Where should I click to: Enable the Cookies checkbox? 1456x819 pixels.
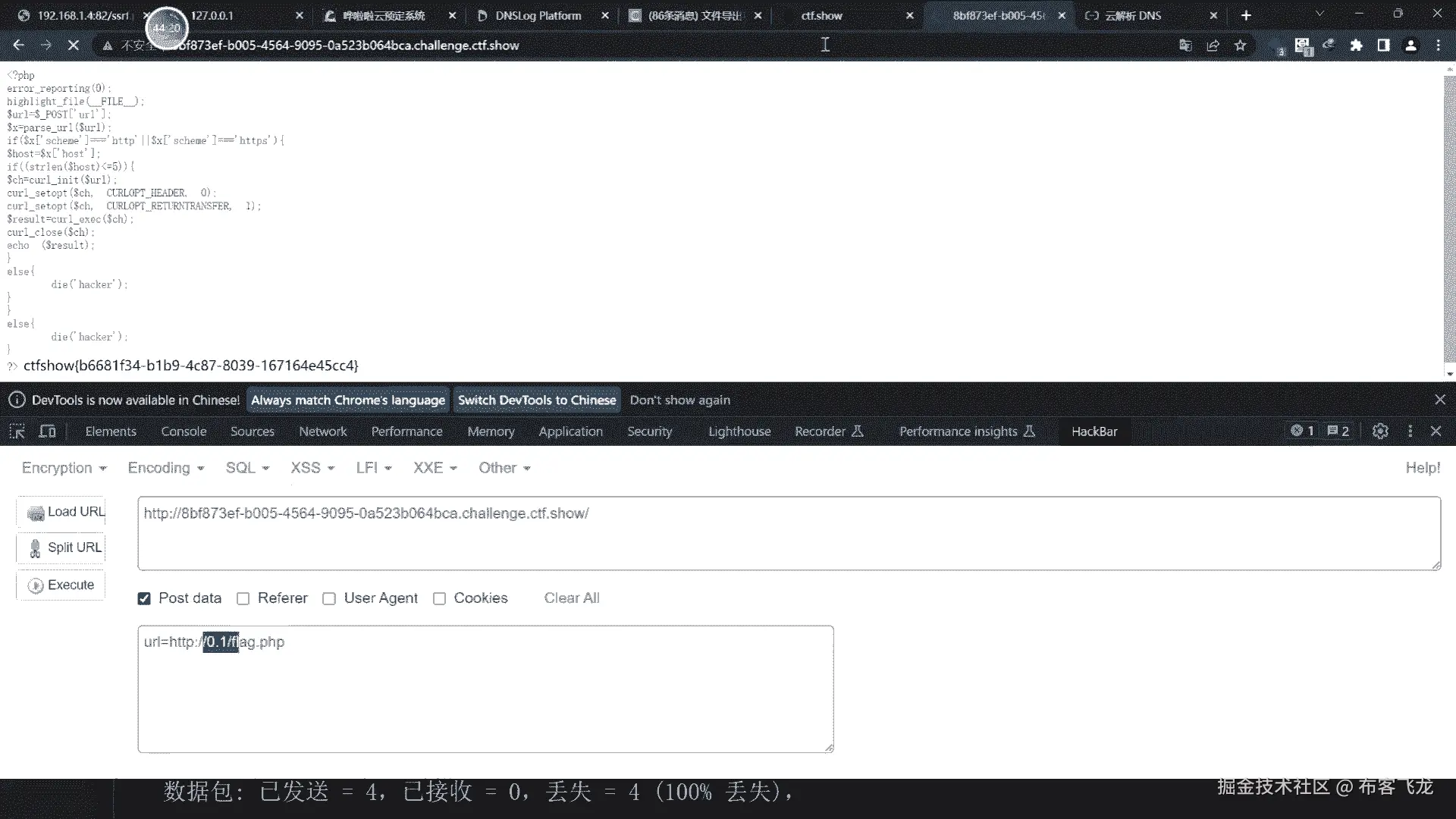point(439,598)
